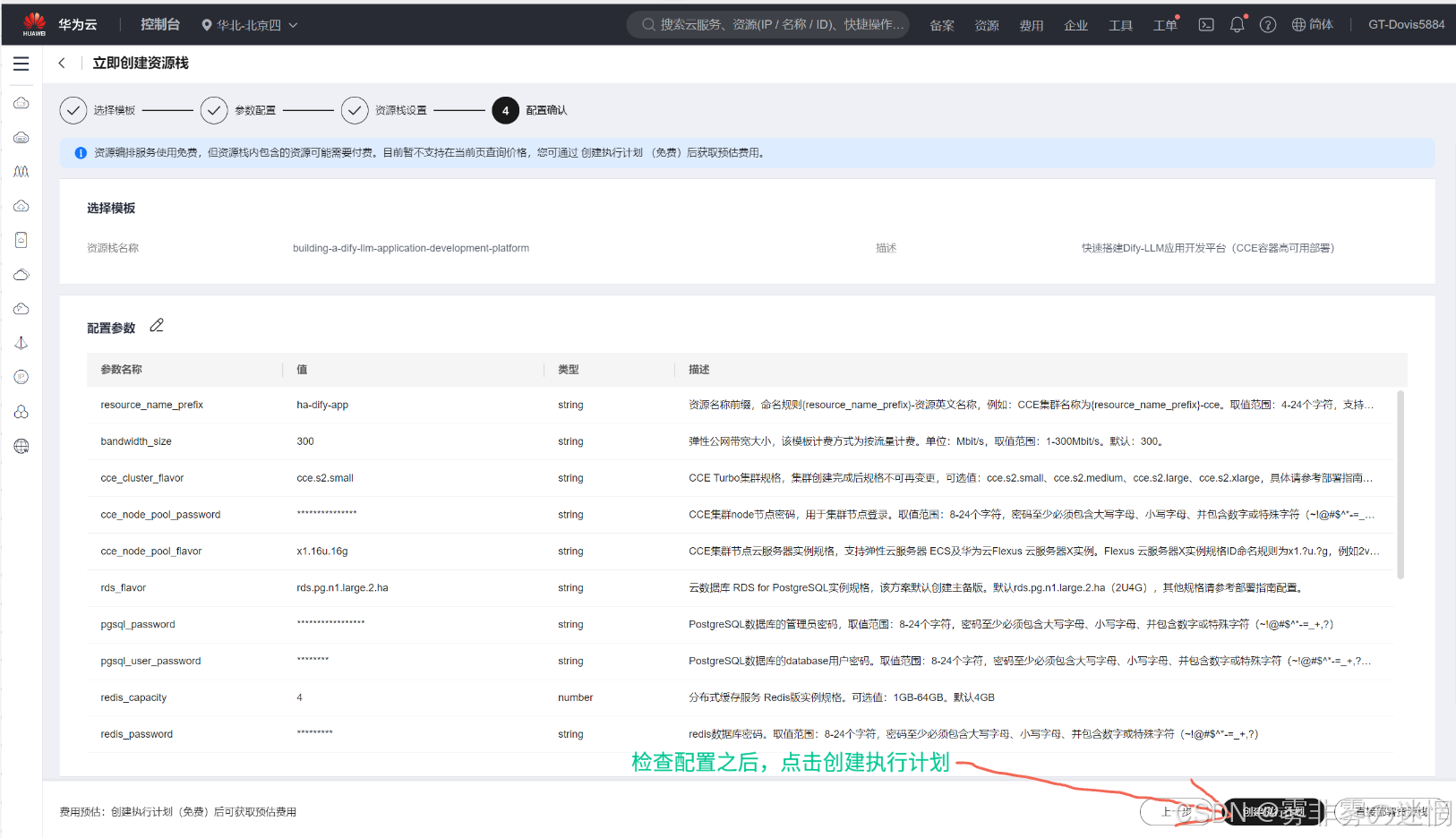Click the blue info icon in the notice banner

click(81, 153)
